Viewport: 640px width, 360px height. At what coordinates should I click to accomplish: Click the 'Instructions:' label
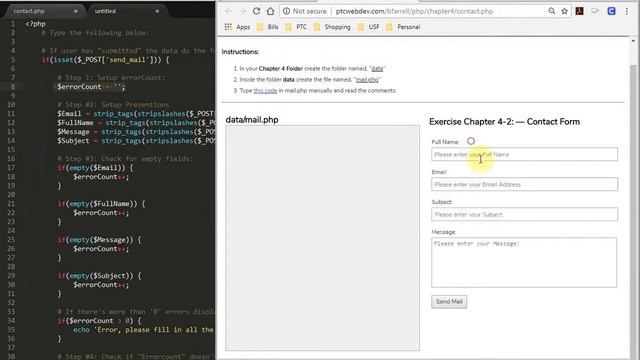tap(240, 52)
